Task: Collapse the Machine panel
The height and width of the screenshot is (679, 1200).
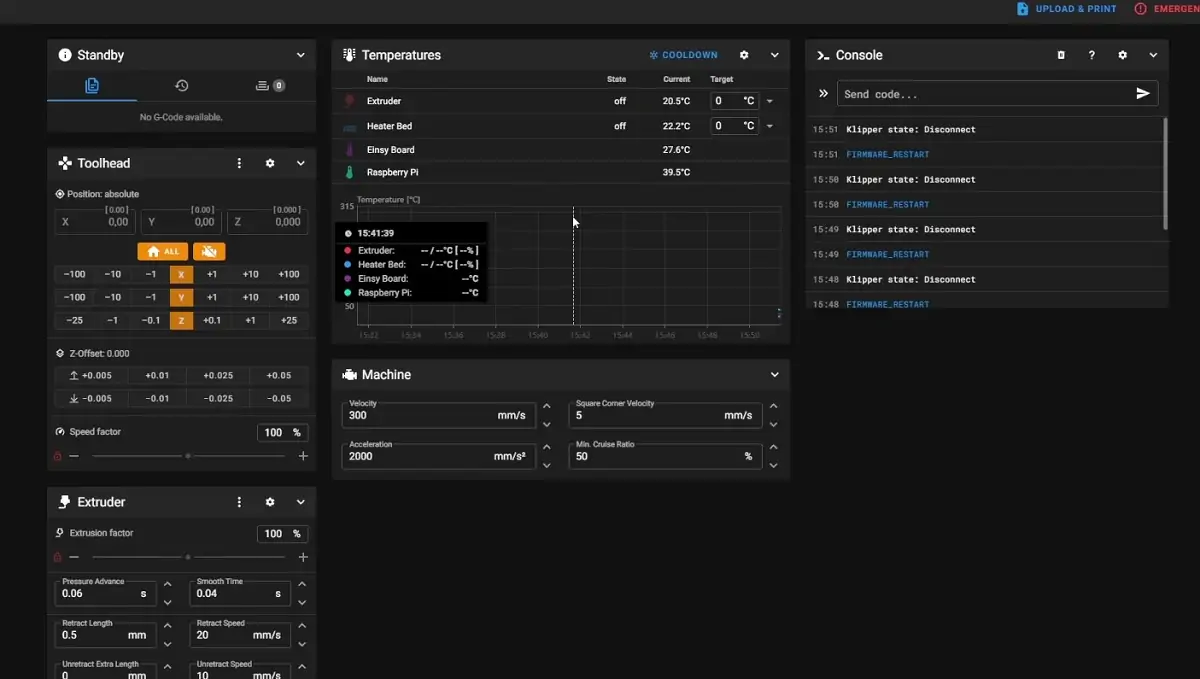Action: 775,375
